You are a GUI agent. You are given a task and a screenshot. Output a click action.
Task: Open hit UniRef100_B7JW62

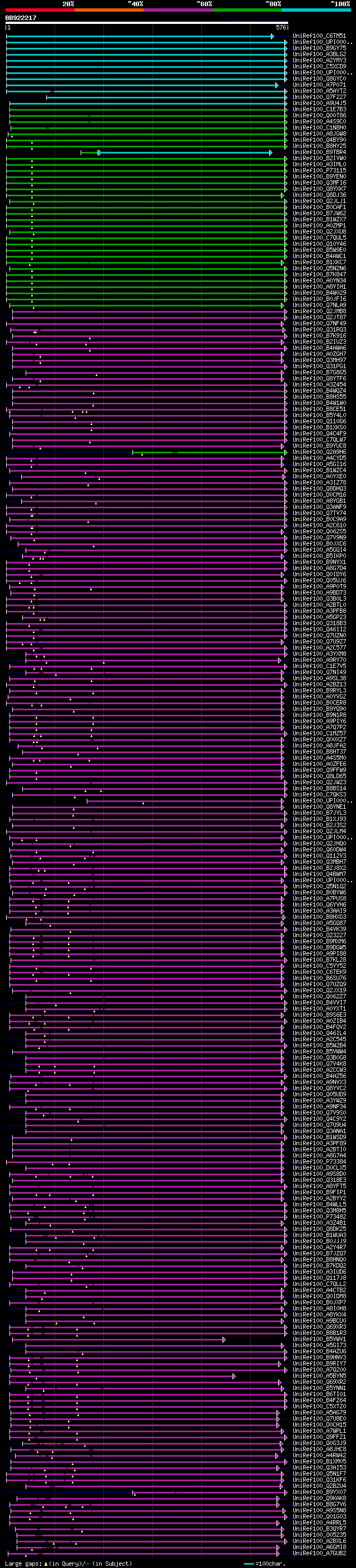point(319,213)
